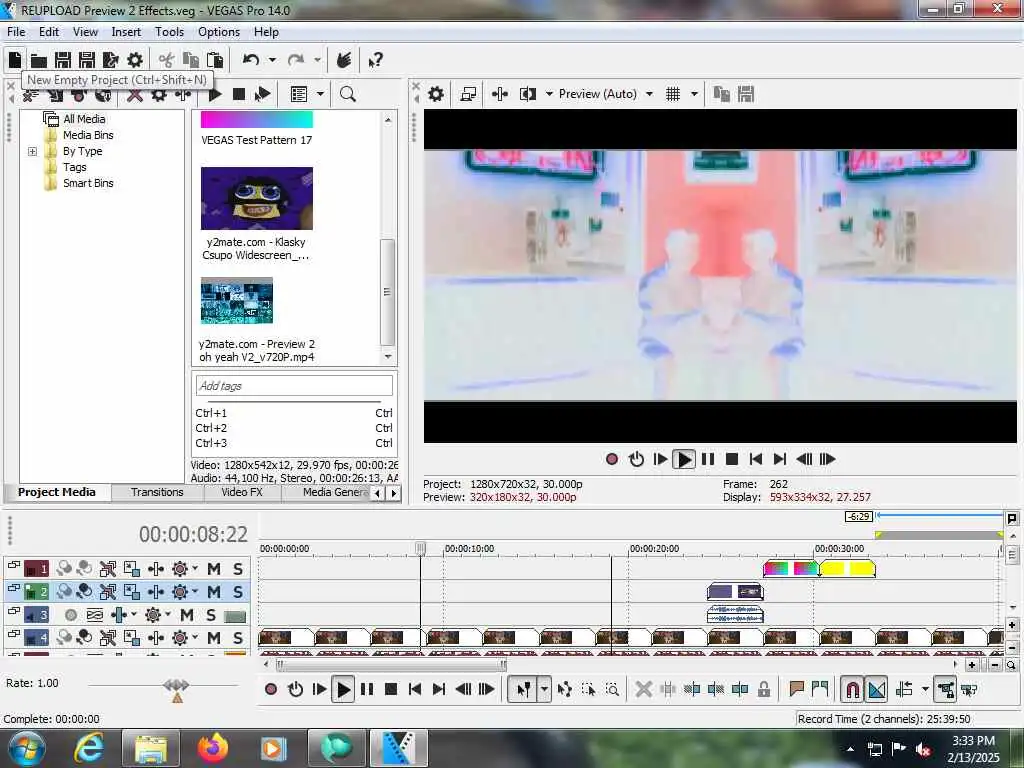Toggle Split Screen View in preview

click(527, 94)
